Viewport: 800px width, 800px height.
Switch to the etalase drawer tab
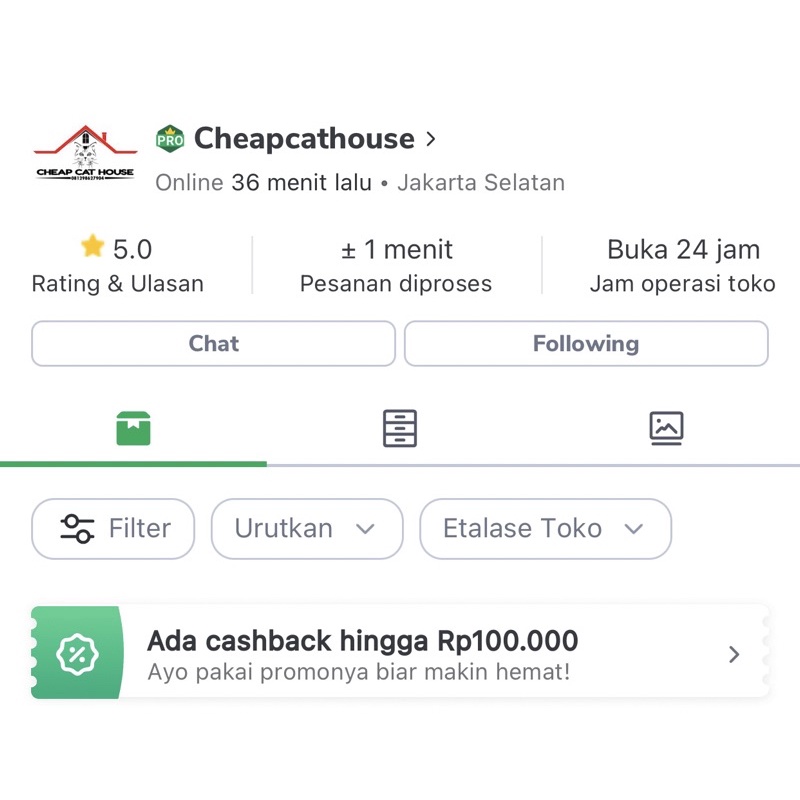(x=400, y=428)
